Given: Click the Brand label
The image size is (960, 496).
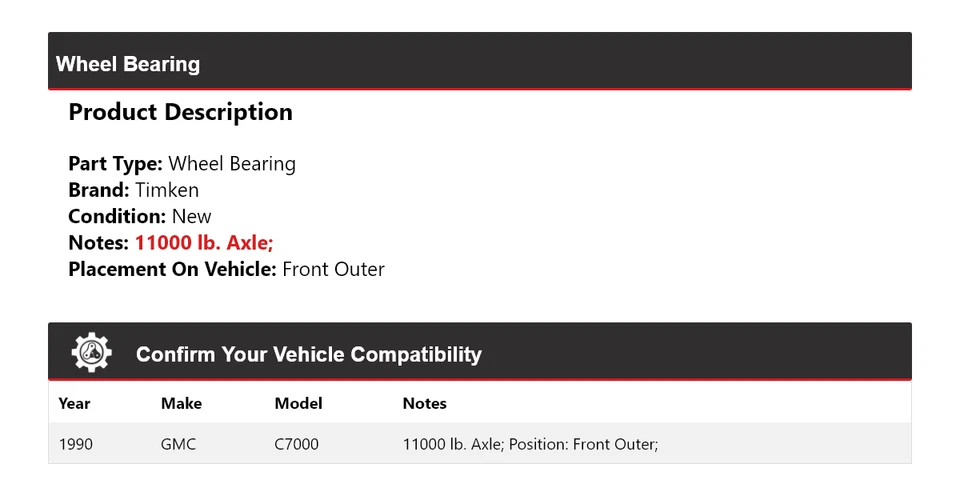Looking at the screenshot, I should 98,190.
